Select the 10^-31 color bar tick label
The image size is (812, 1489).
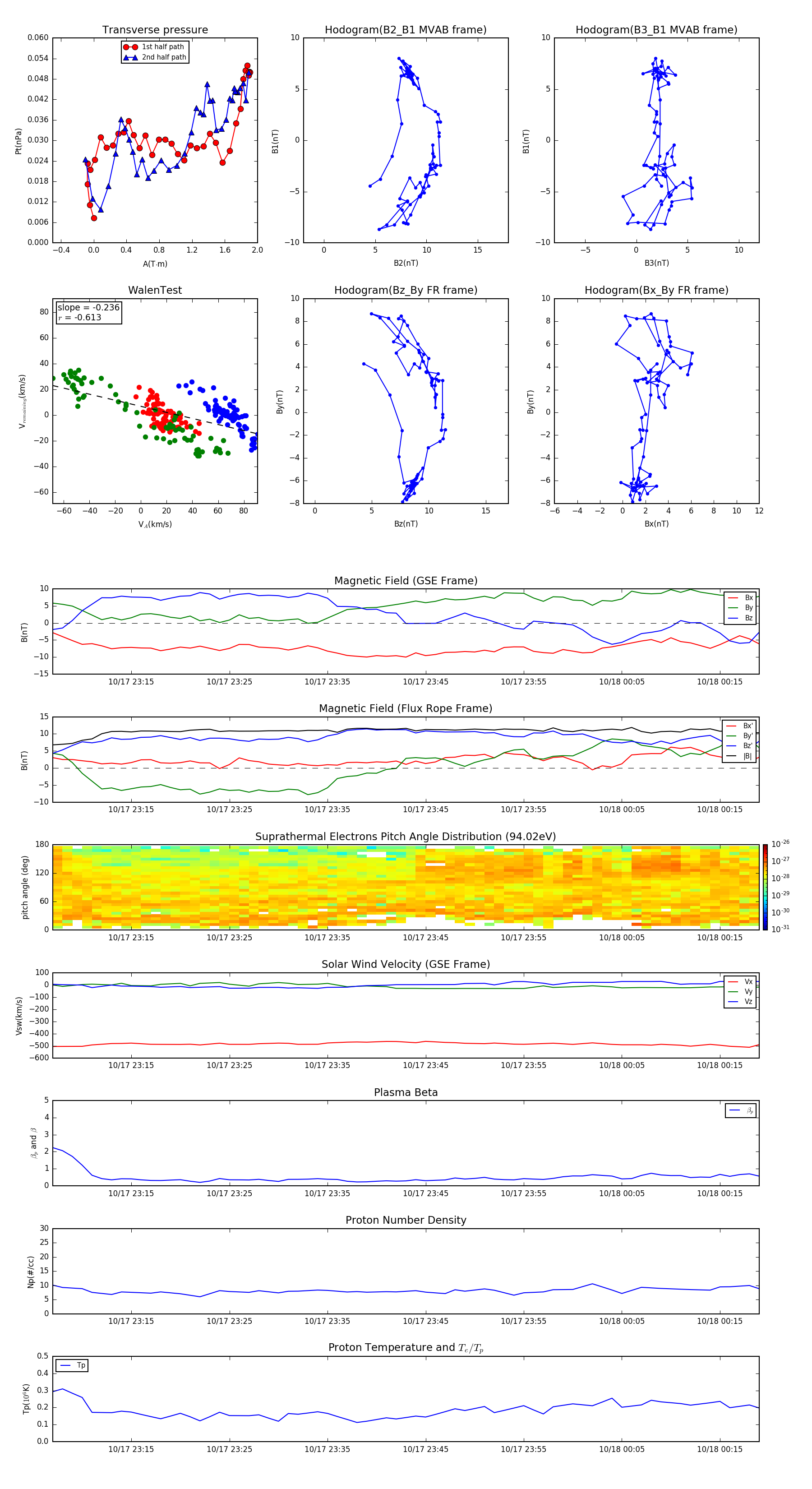(780, 929)
